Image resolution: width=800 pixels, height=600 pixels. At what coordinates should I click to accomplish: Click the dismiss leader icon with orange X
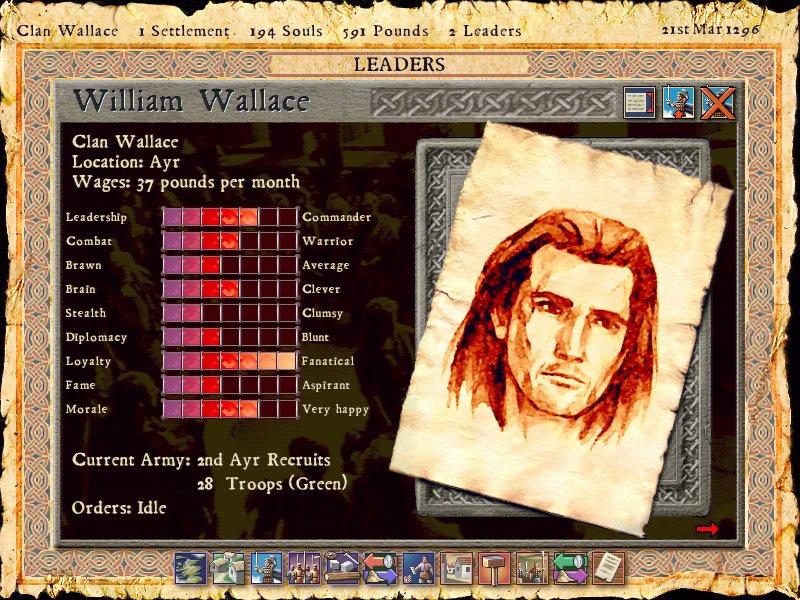(x=717, y=103)
